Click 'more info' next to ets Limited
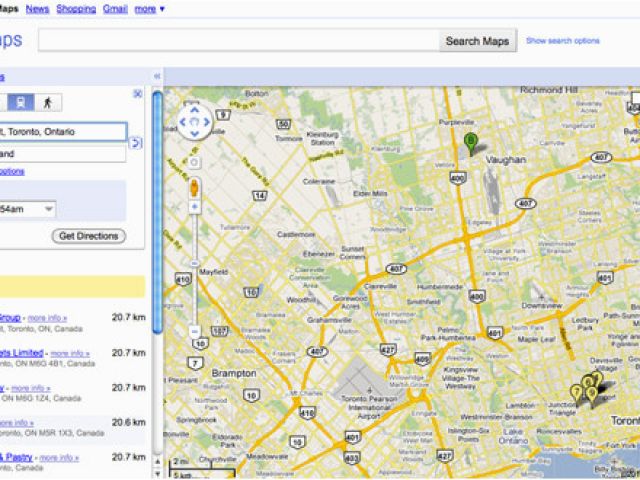This screenshot has height=480, width=640. (x=70, y=353)
